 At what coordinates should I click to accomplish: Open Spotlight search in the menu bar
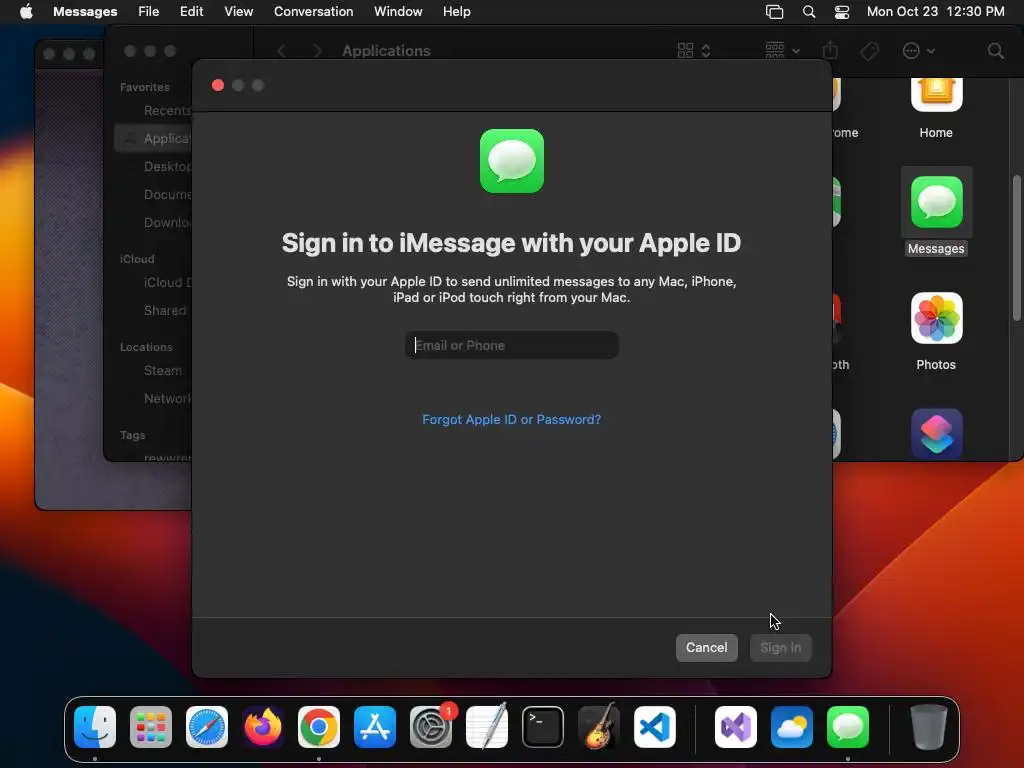[808, 12]
